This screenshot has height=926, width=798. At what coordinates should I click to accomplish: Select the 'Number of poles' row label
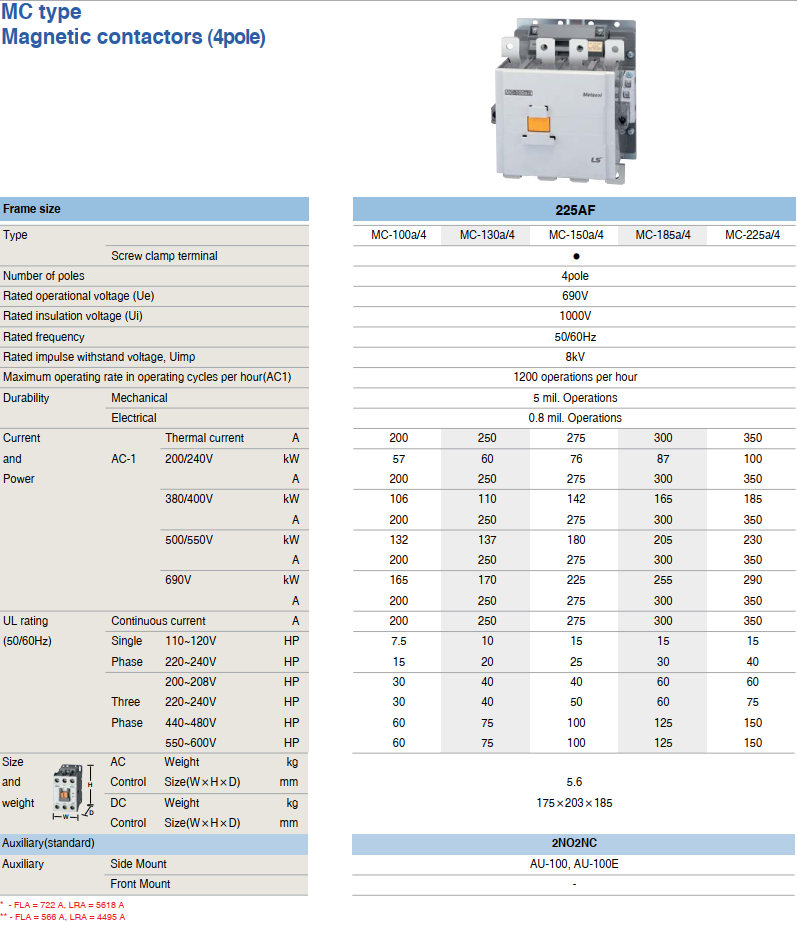tap(44, 276)
